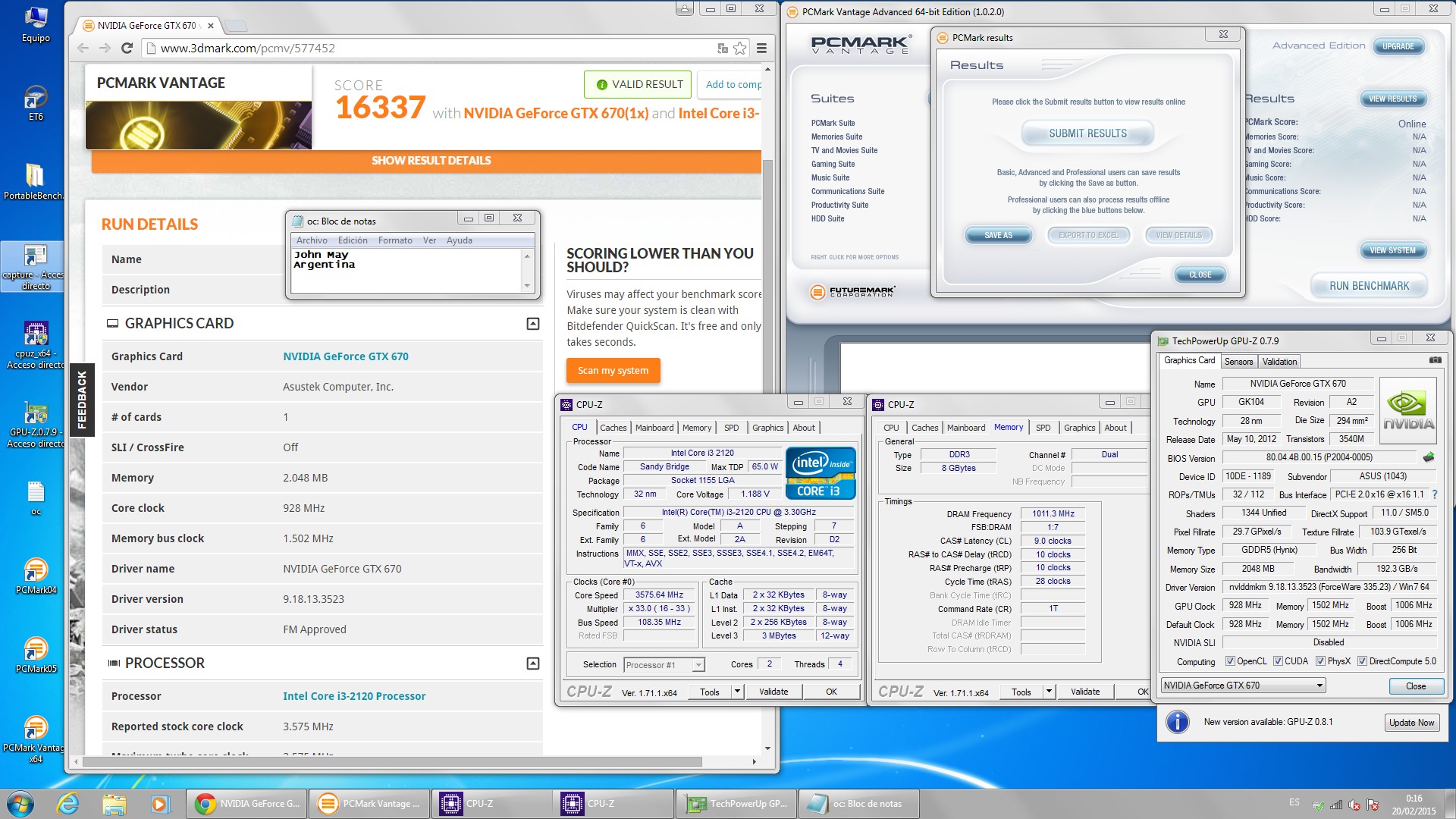Toggle the CUDA checkbox in GPU-Z
The image size is (1456, 819).
click(1278, 661)
